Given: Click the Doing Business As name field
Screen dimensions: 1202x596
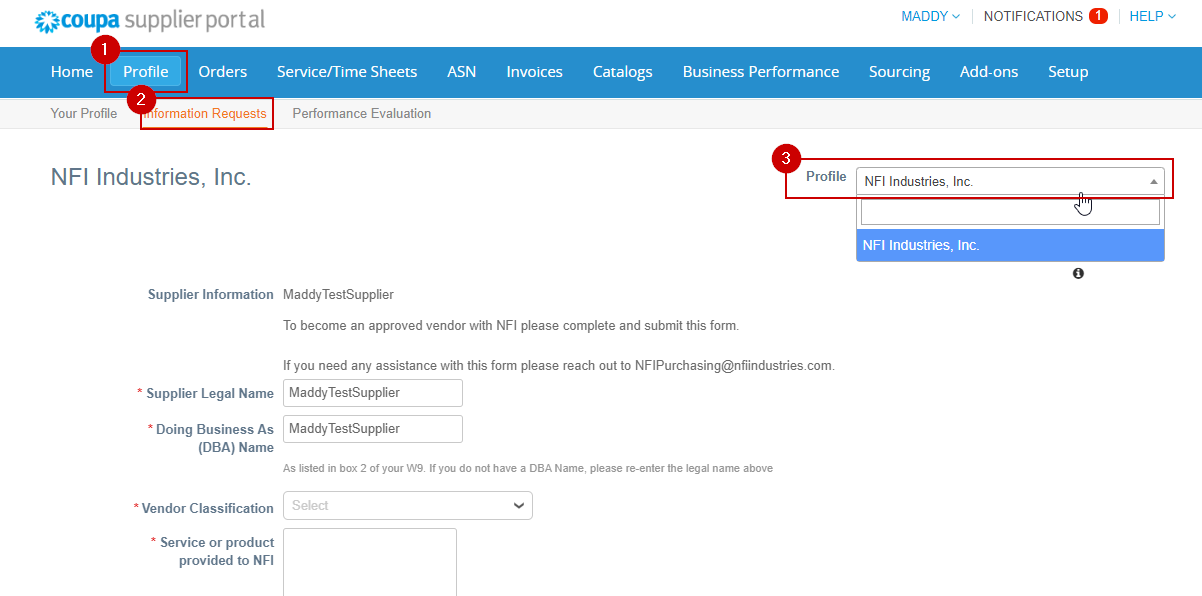Looking at the screenshot, I should point(373,429).
